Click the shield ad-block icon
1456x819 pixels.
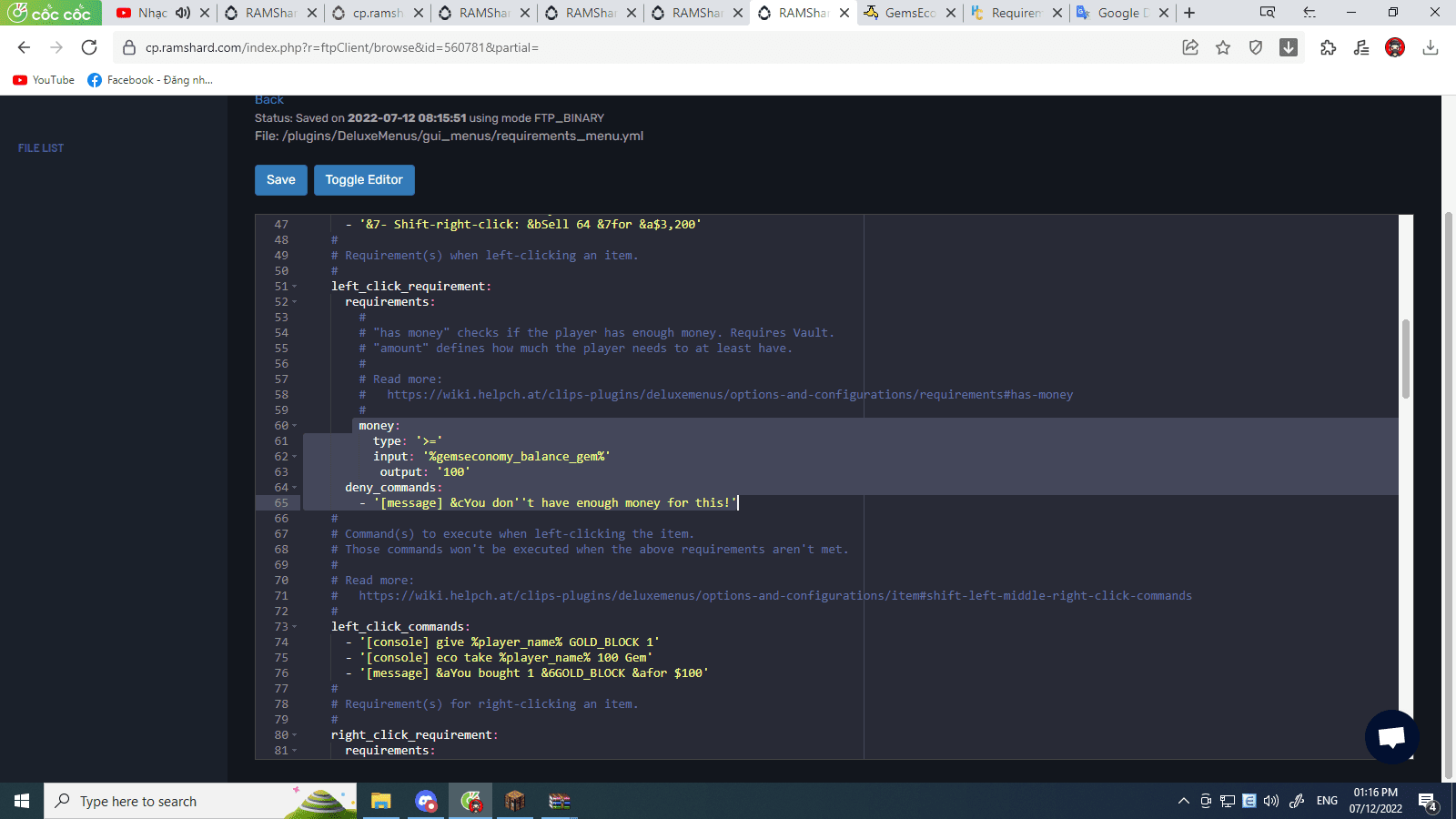(1256, 47)
